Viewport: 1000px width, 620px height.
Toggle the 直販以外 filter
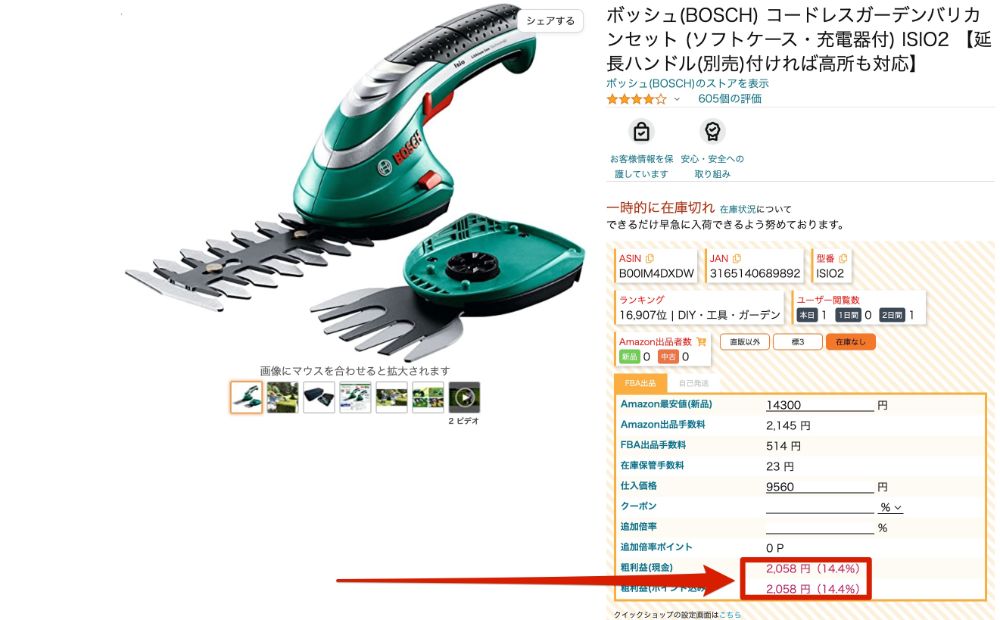tap(744, 342)
